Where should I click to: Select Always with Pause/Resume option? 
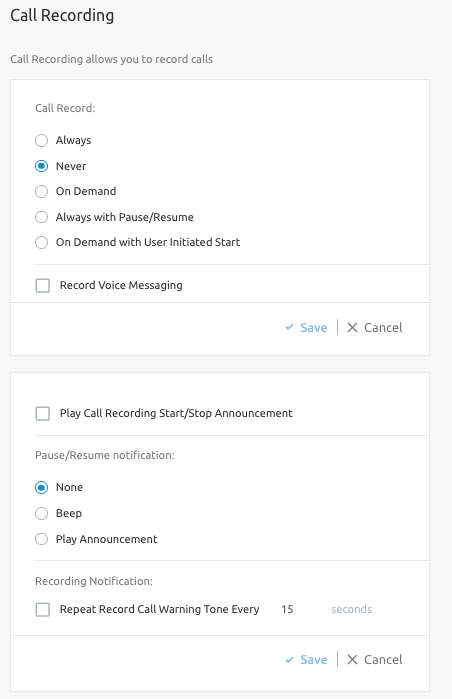41,217
